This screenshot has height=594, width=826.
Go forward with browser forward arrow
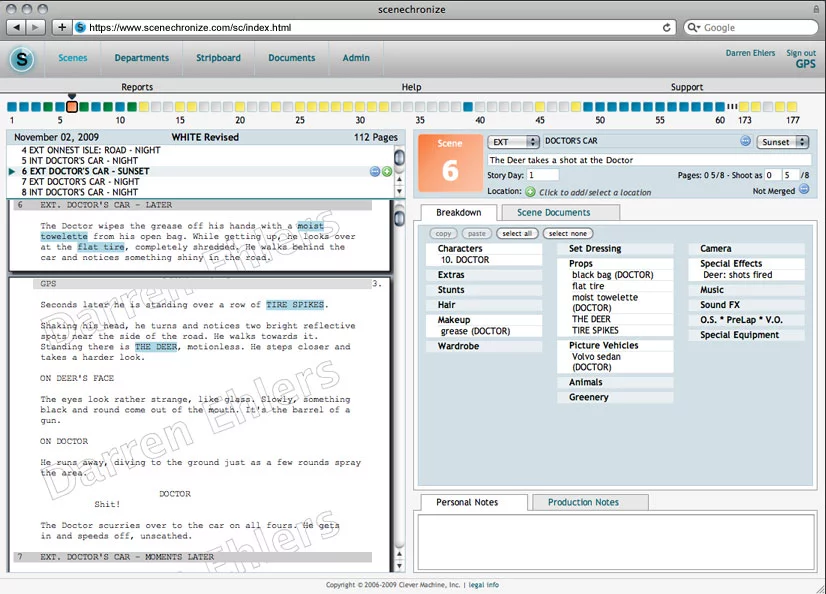click(x=35, y=27)
